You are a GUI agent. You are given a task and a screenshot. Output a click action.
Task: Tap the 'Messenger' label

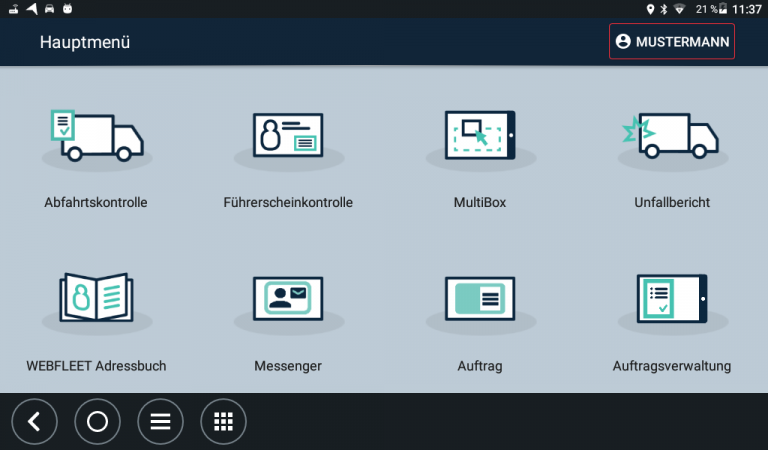[x=288, y=366]
